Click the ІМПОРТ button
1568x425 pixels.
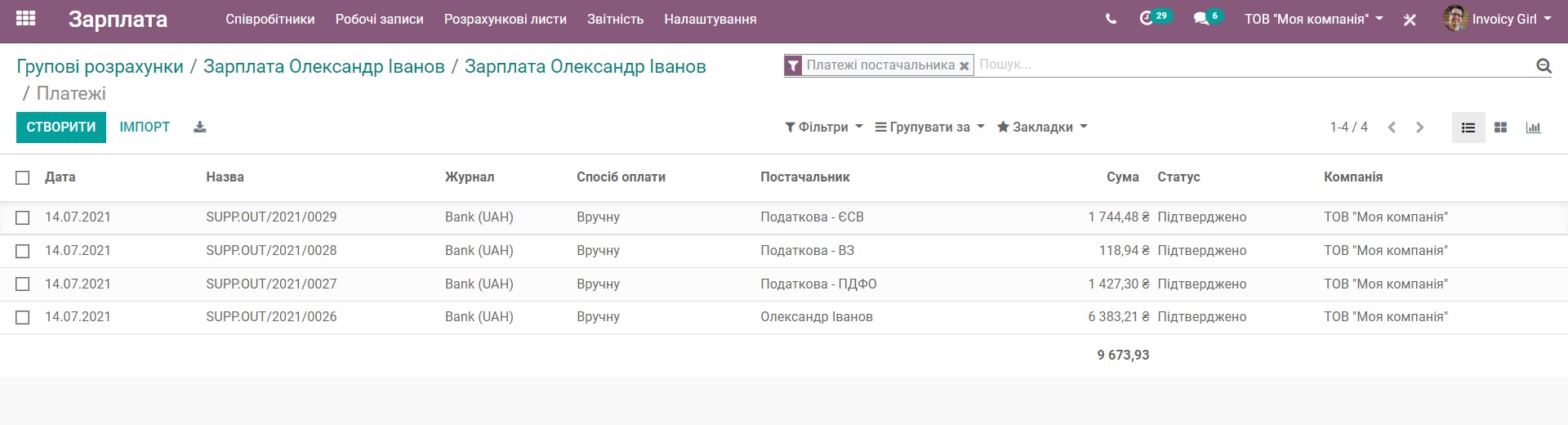click(145, 127)
